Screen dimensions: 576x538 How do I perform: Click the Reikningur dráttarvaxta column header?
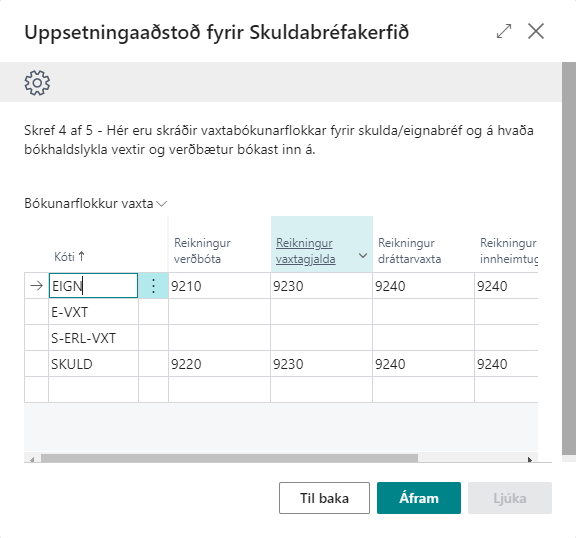[410, 251]
